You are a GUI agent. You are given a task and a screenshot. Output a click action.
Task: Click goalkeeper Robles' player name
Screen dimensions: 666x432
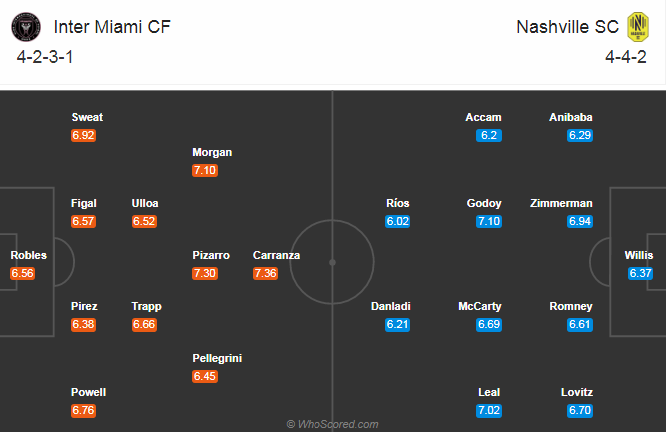tap(28, 255)
